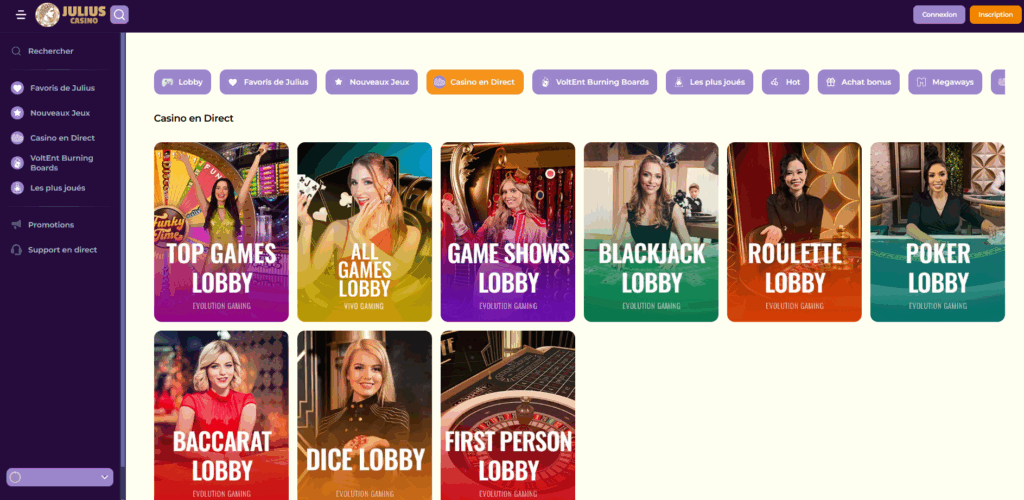The height and width of the screenshot is (500, 1024).
Task: Launch the Baccarat Lobby game tile
Action: click(x=221, y=415)
